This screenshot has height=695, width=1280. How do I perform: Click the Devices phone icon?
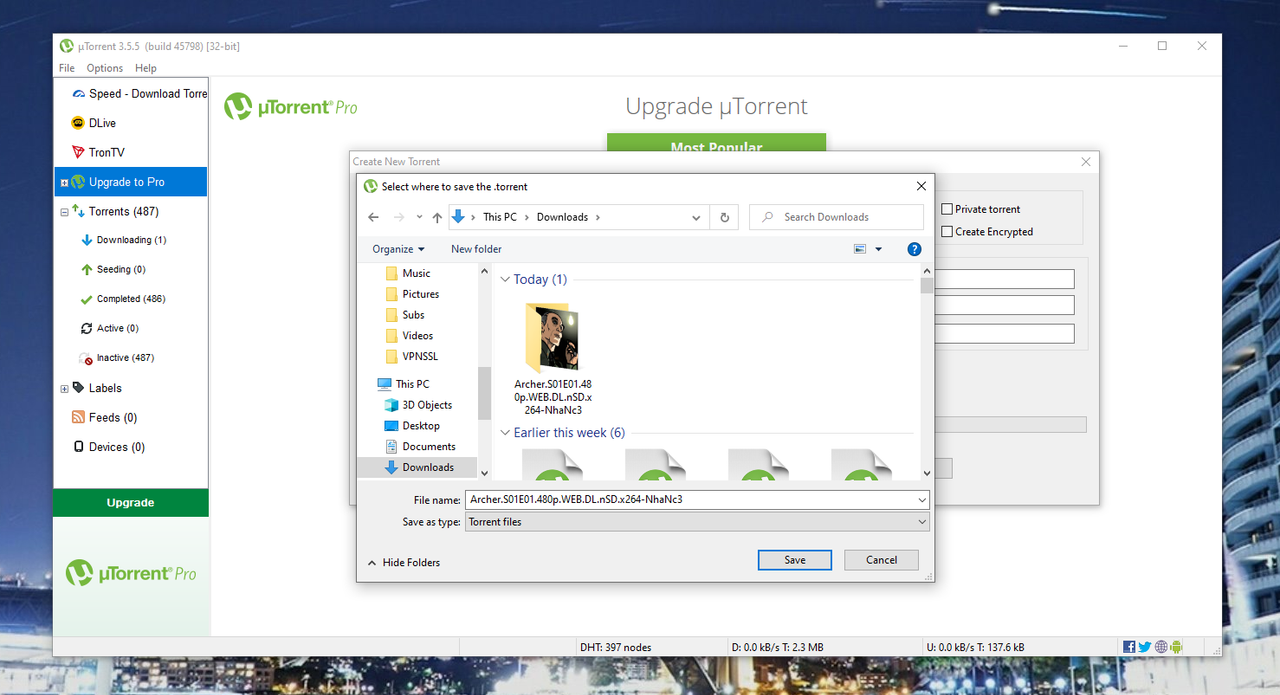tap(78, 447)
